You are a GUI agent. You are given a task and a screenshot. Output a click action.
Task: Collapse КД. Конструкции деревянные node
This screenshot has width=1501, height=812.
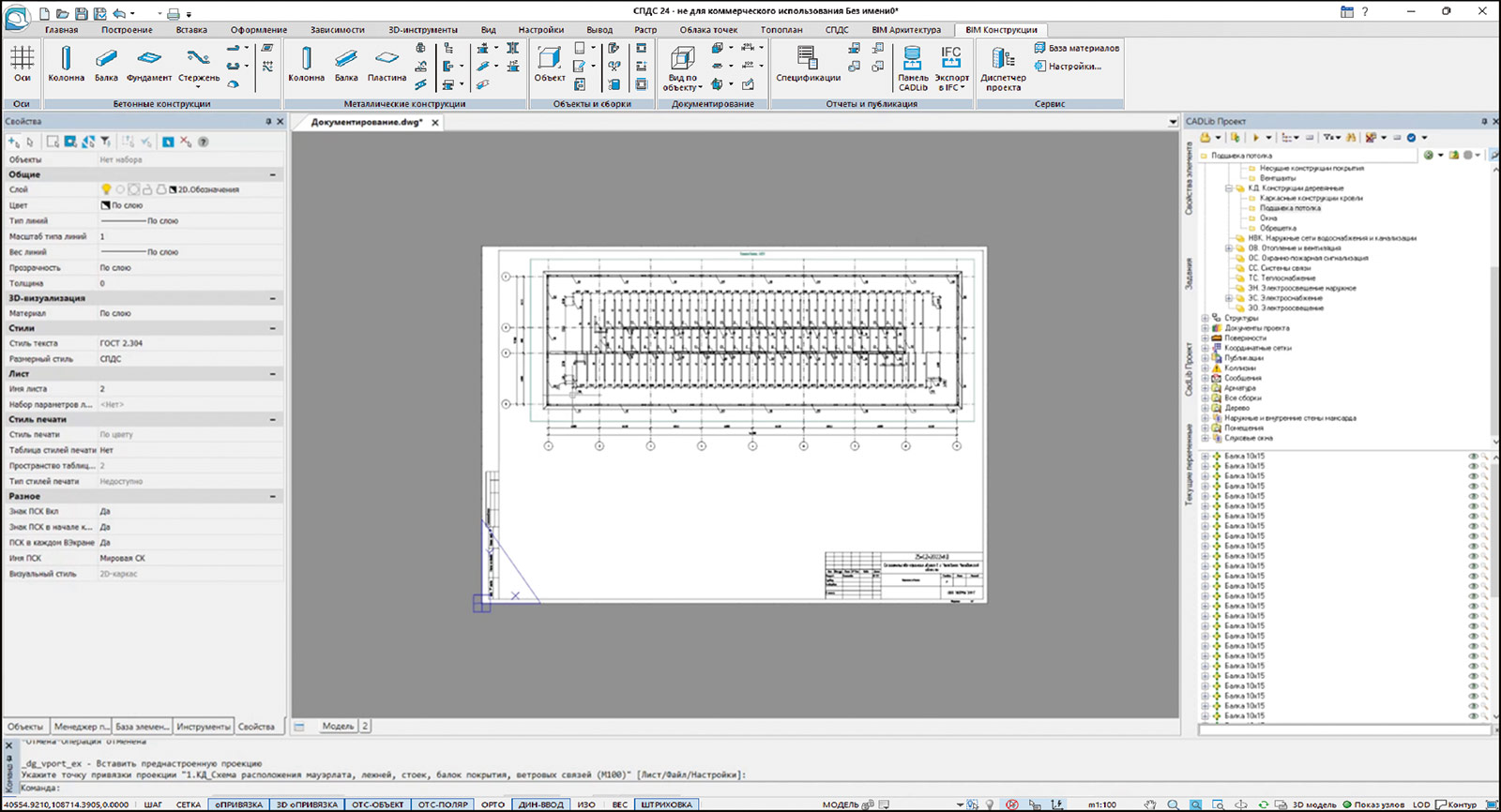click(1228, 188)
